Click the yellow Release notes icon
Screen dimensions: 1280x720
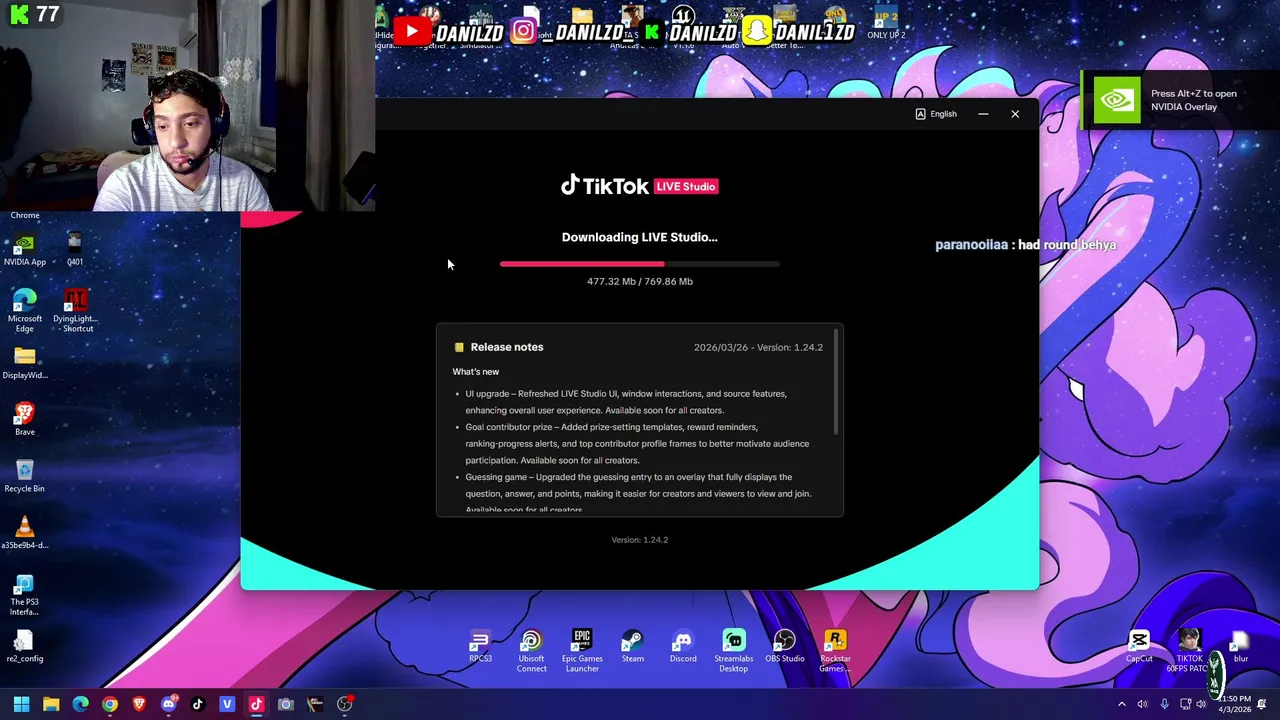pos(459,347)
